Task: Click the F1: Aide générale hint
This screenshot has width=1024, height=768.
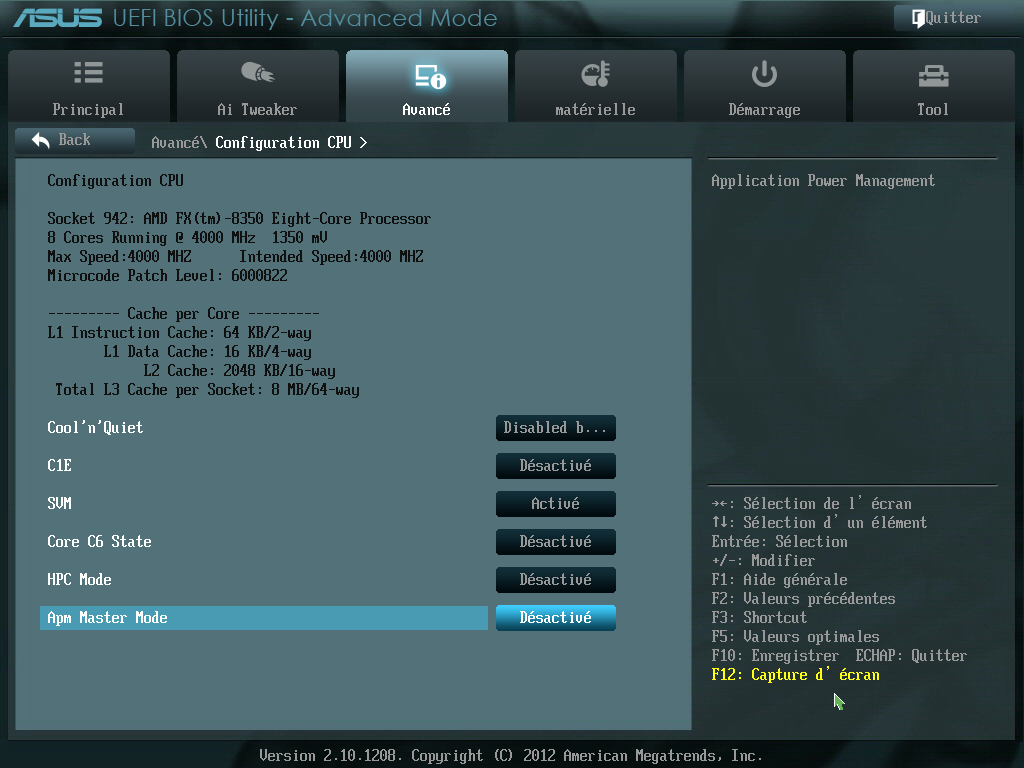Action: [x=780, y=579]
